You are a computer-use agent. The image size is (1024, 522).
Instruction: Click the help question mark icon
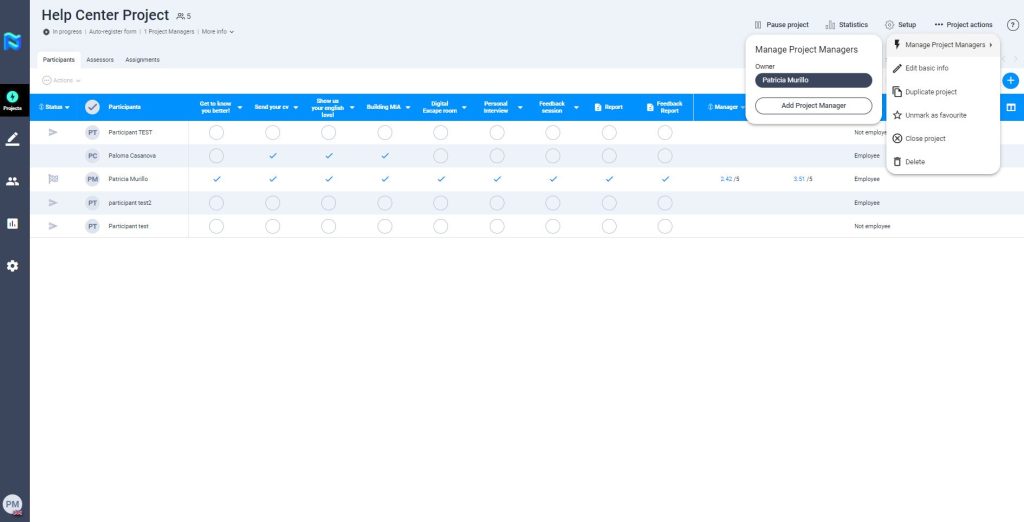(x=1012, y=25)
